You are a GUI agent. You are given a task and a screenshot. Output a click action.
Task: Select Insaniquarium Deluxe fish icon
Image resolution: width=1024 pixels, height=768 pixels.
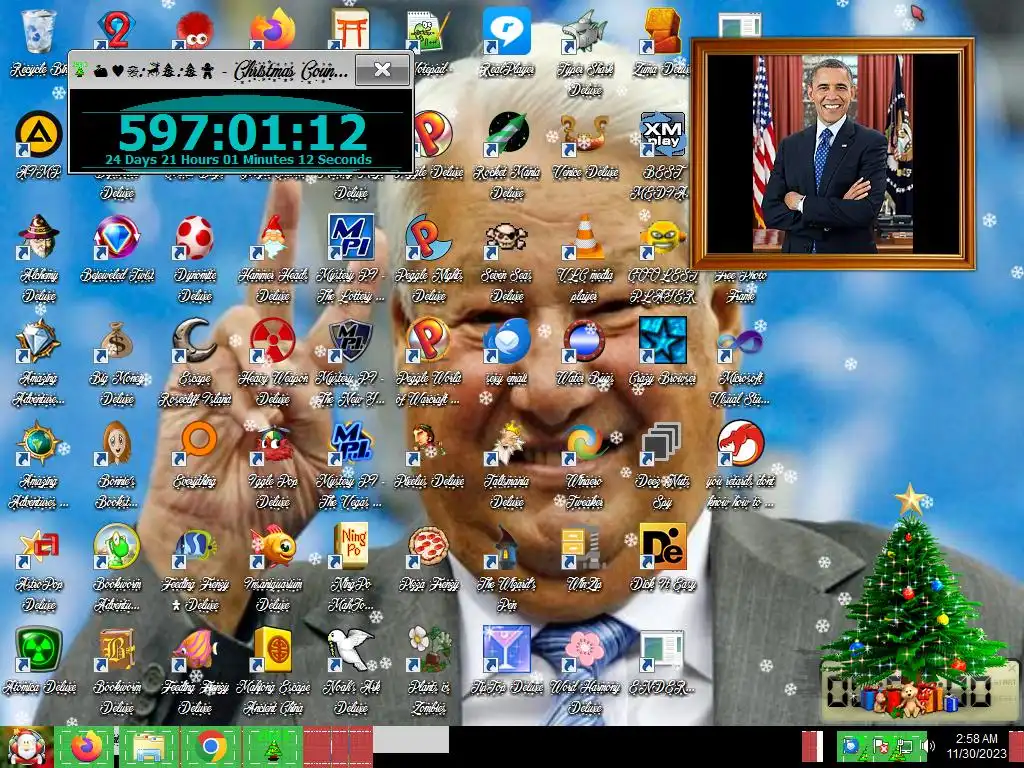[273, 546]
